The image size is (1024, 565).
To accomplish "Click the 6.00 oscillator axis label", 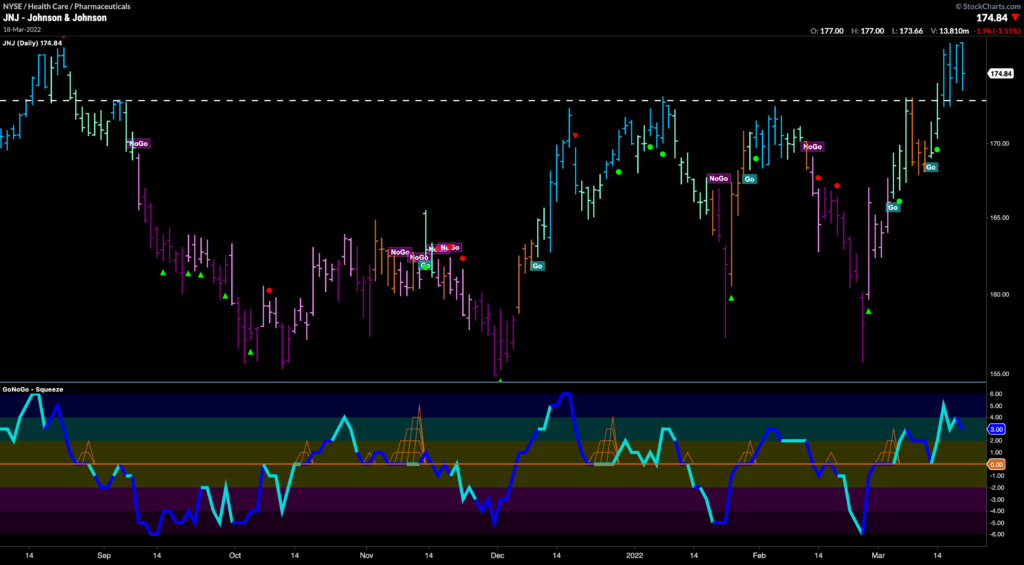I will point(997,394).
